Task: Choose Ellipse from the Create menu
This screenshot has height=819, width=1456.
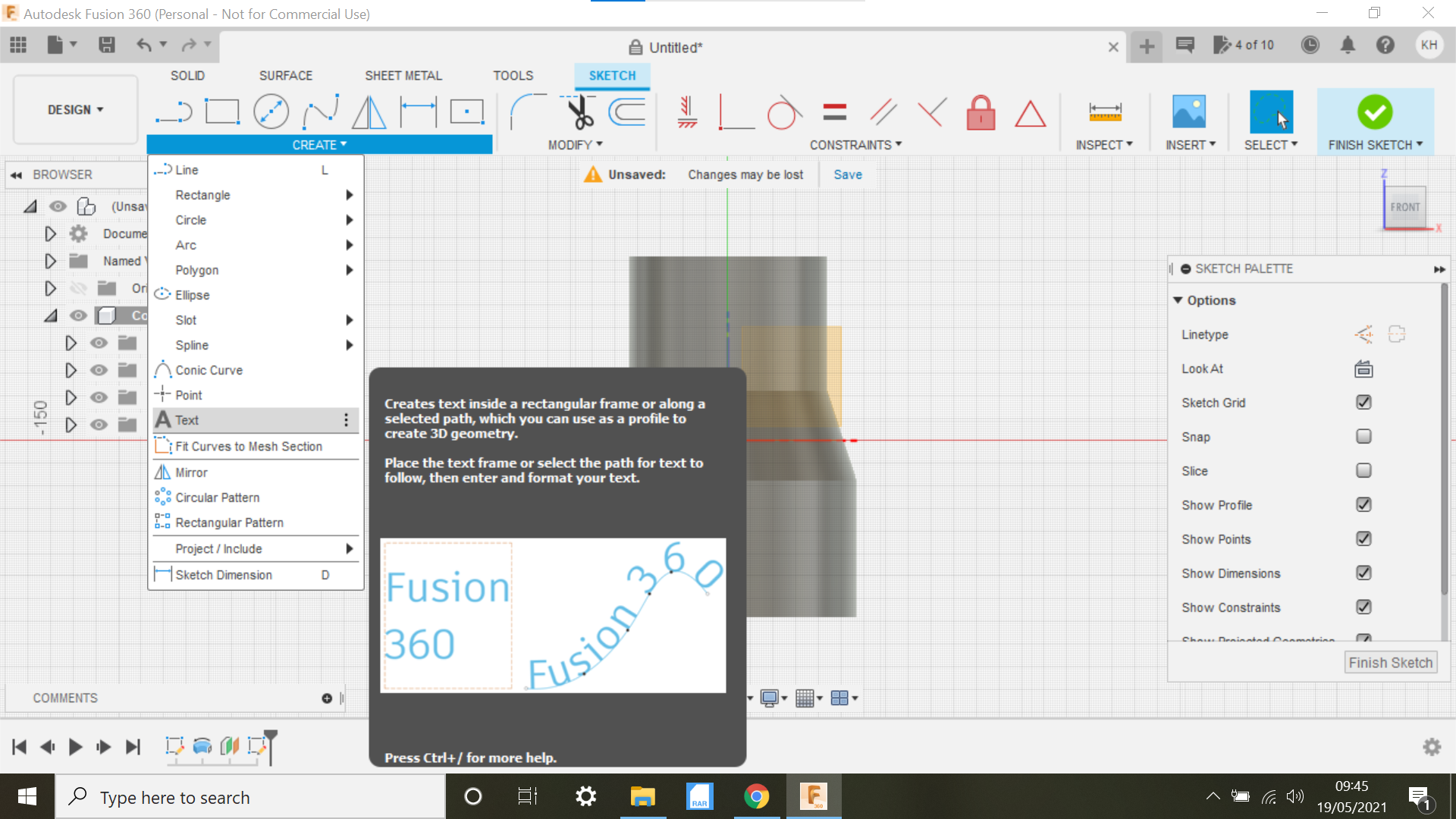Action: pos(256,295)
